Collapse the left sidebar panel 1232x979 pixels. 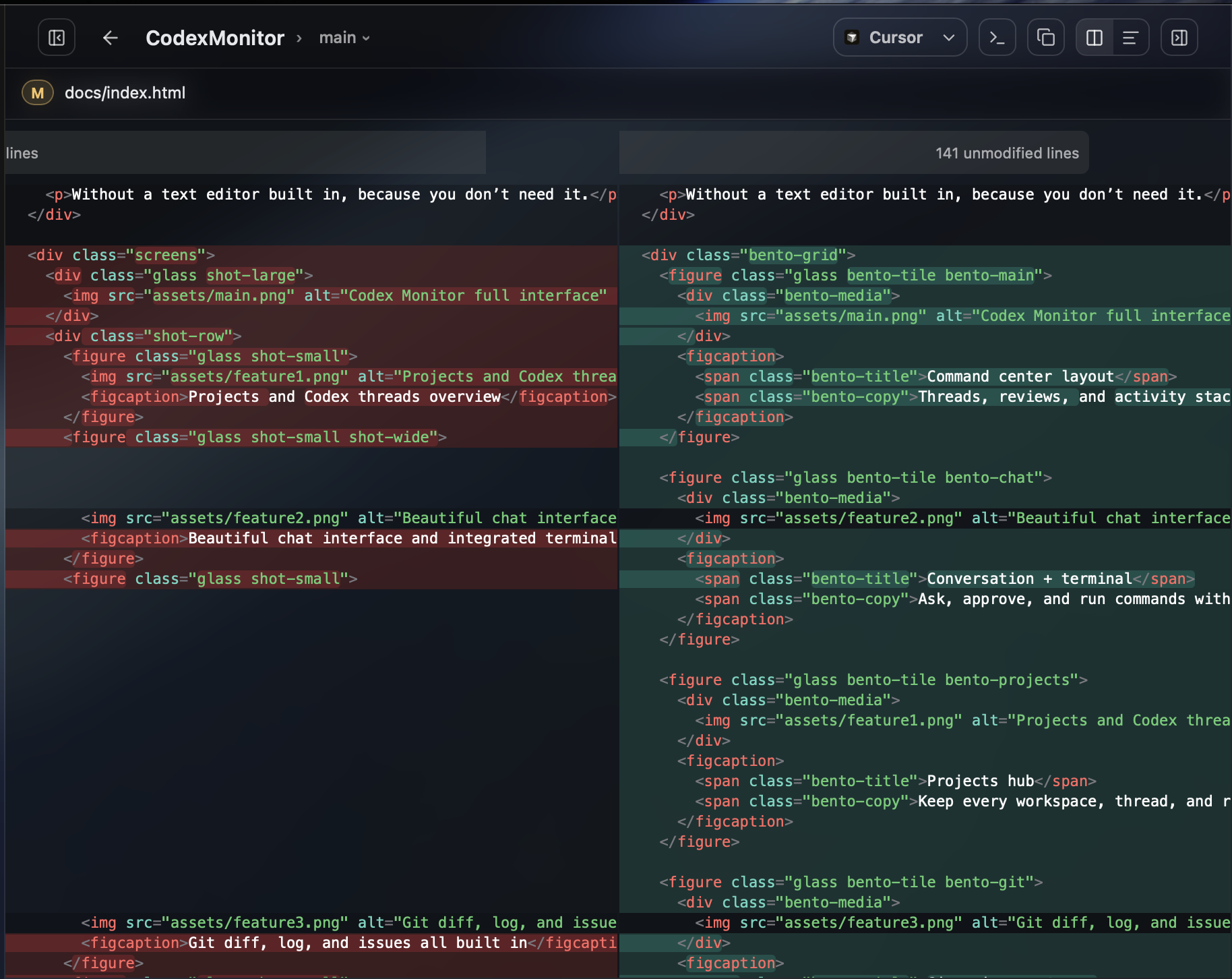56,37
